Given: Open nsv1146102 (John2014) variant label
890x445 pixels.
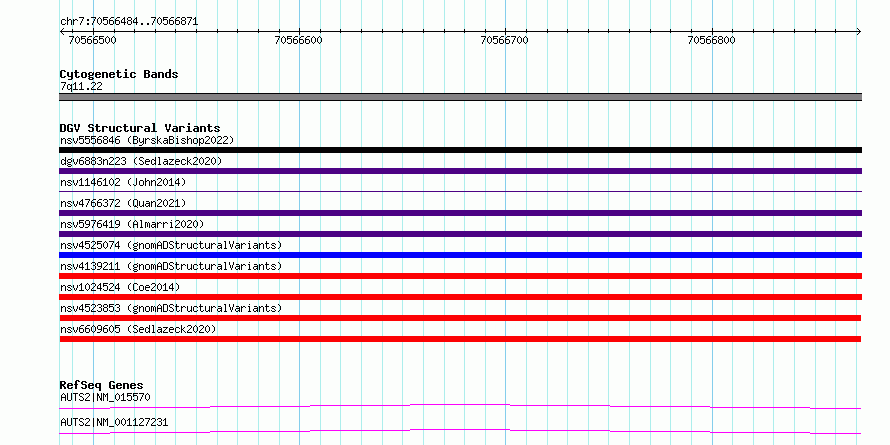Looking at the screenshot, I should pyautogui.click(x=123, y=182).
